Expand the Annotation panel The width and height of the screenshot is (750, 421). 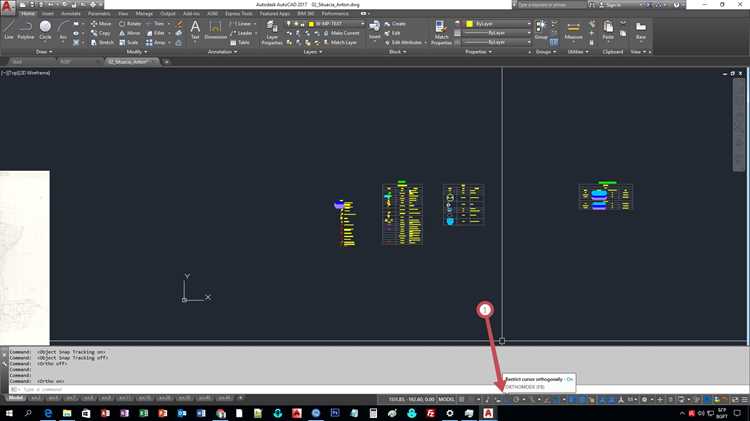click(x=222, y=52)
